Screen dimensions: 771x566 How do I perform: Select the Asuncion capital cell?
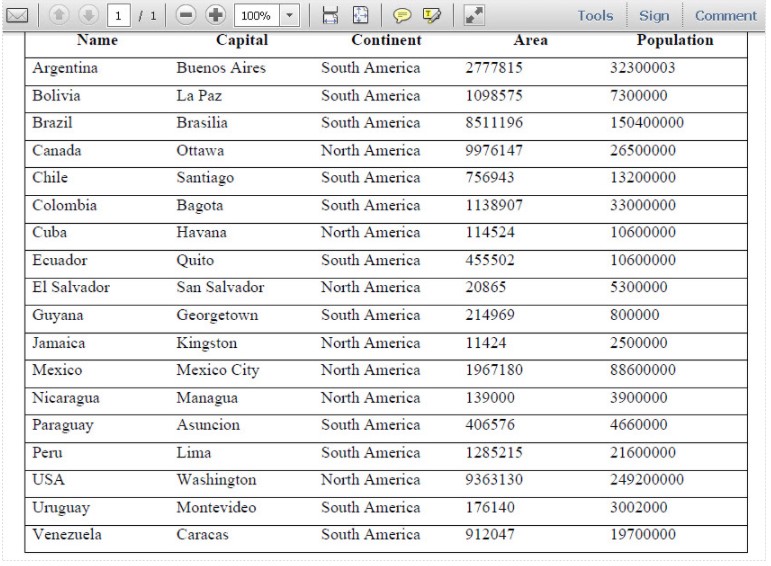click(208, 424)
